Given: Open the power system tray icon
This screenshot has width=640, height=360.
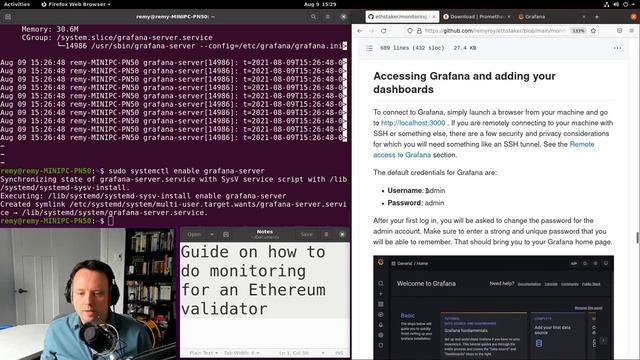Looking at the screenshot, I should pos(625,4).
